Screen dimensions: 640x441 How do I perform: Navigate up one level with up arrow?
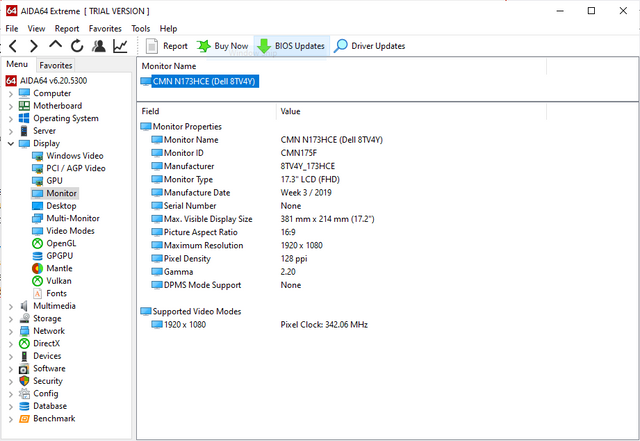[55, 45]
